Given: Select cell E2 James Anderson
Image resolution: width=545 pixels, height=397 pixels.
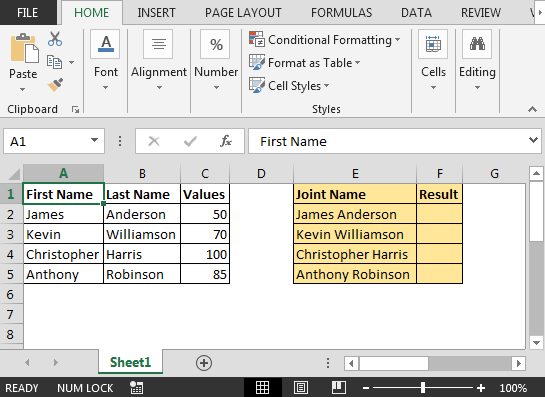Looking at the screenshot, I should pos(355,214).
